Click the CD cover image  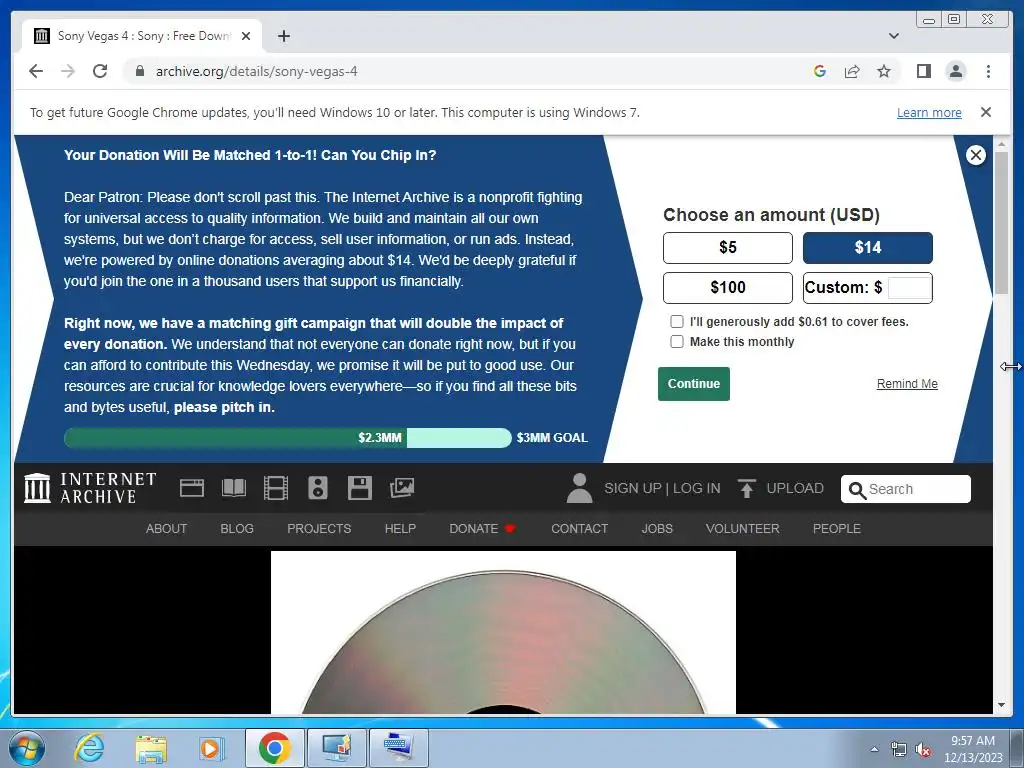pyautogui.click(x=503, y=632)
